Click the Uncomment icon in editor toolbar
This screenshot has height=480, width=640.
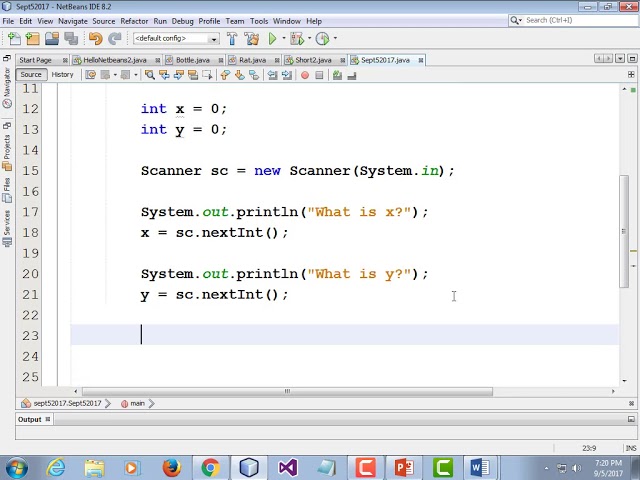pyautogui.click(x=352, y=75)
